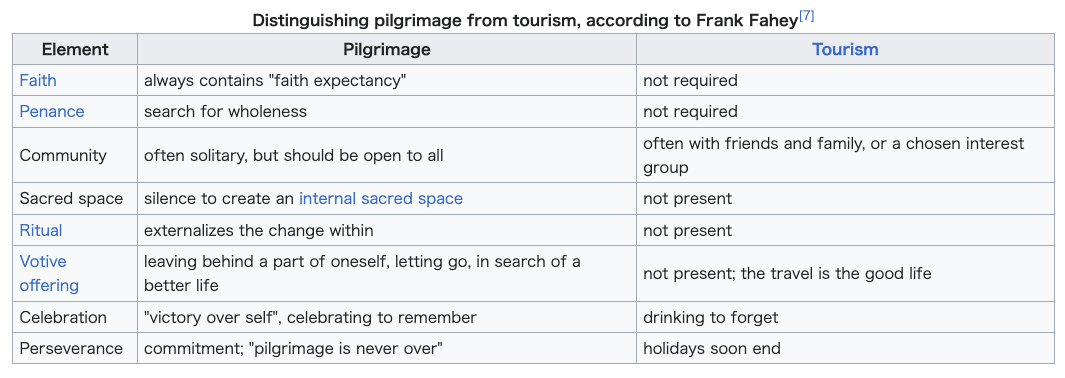Open the Votive offering link

[x=49, y=273]
